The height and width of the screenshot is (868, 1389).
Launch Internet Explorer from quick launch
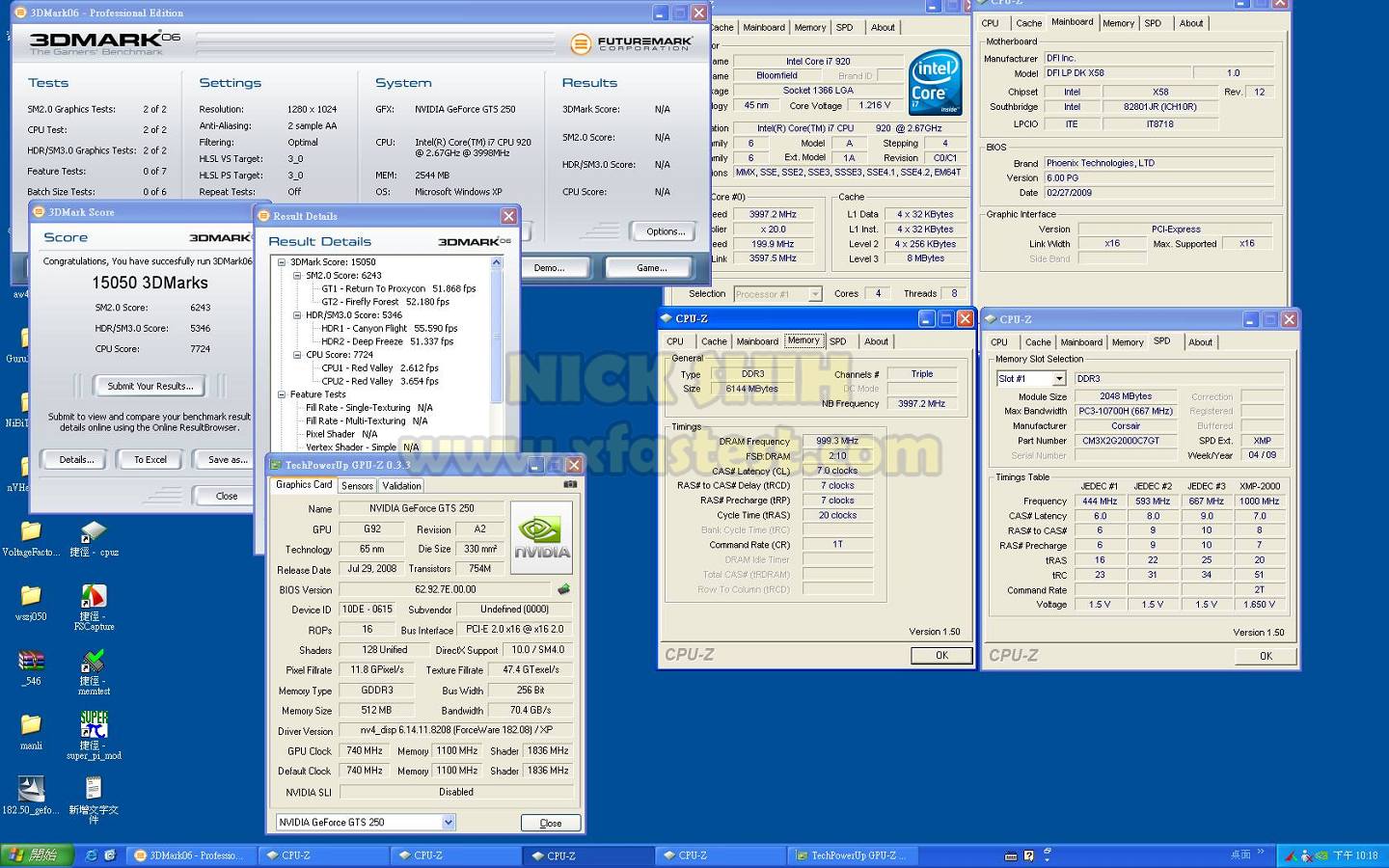(x=92, y=855)
